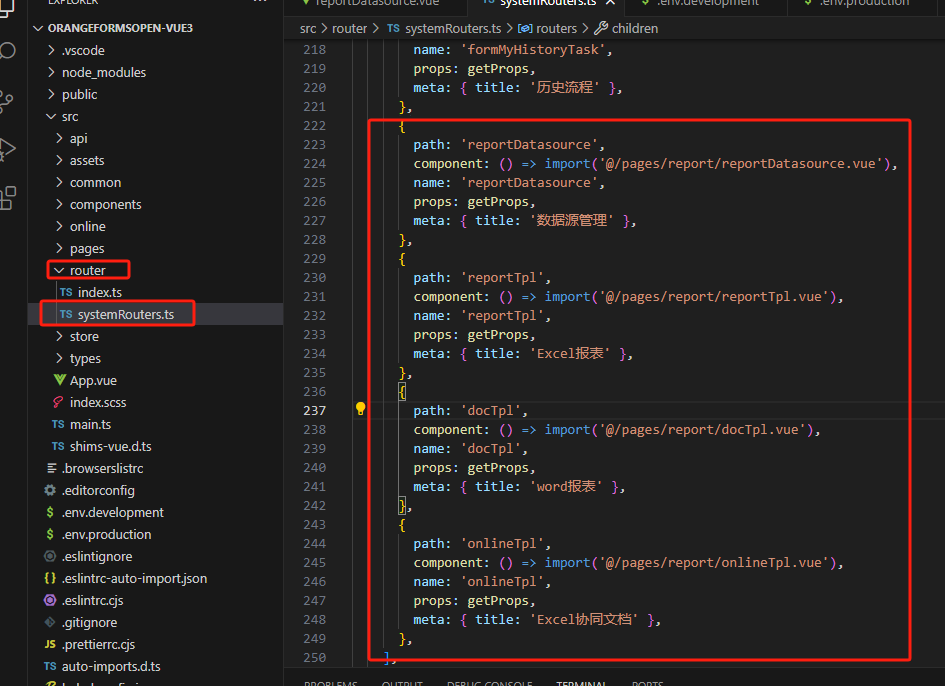Click the title '数据源管理' string

tap(571, 221)
